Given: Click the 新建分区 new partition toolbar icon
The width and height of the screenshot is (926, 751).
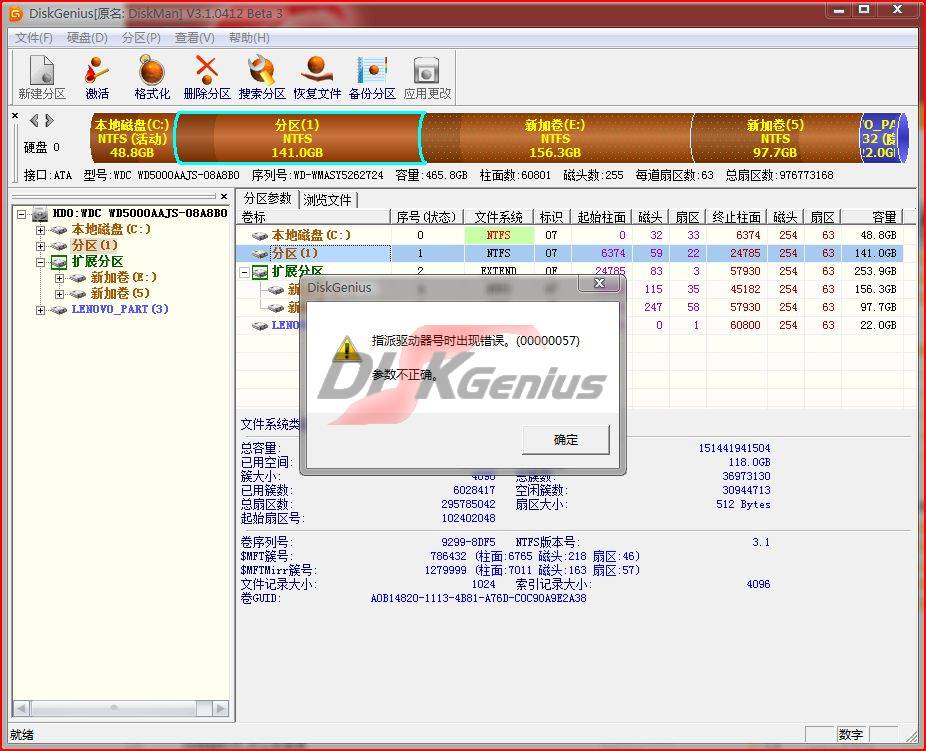Looking at the screenshot, I should [x=42, y=77].
